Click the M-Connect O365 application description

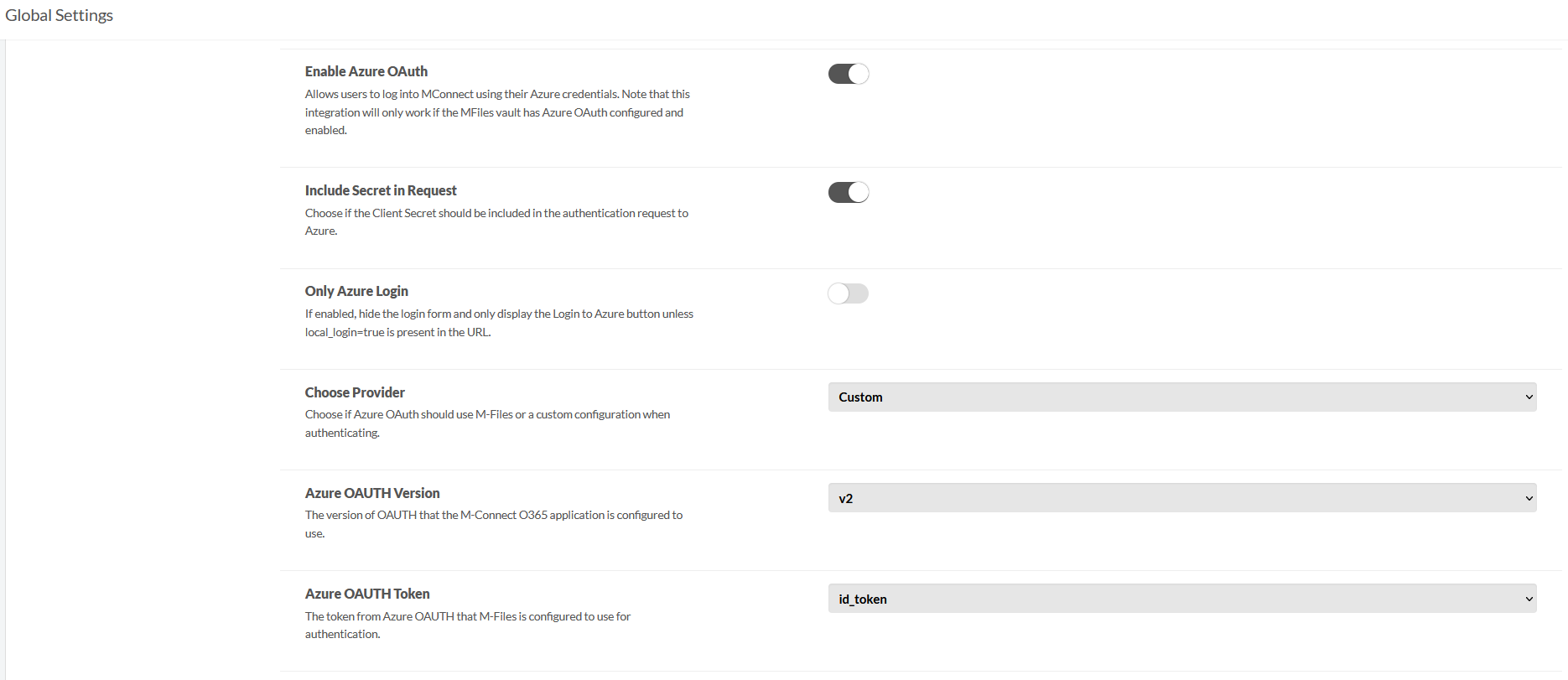tap(494, 516)
